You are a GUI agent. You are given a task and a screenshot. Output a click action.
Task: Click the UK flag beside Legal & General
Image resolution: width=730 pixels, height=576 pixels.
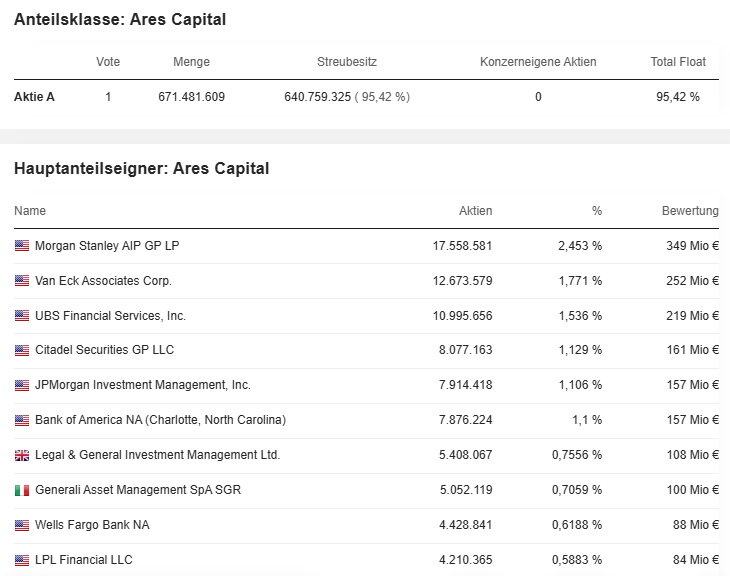[22, 455]
